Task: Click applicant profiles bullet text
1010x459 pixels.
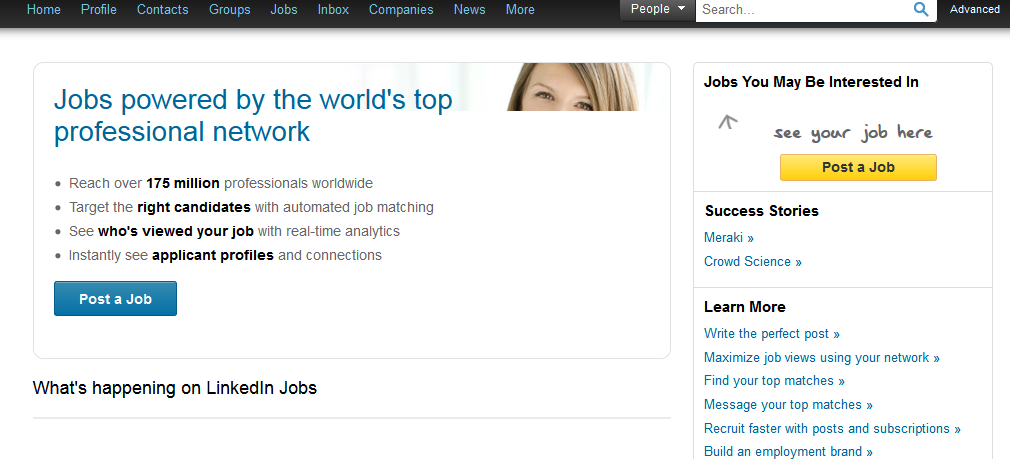Action: pyautogui.click(x=225, y=255)
